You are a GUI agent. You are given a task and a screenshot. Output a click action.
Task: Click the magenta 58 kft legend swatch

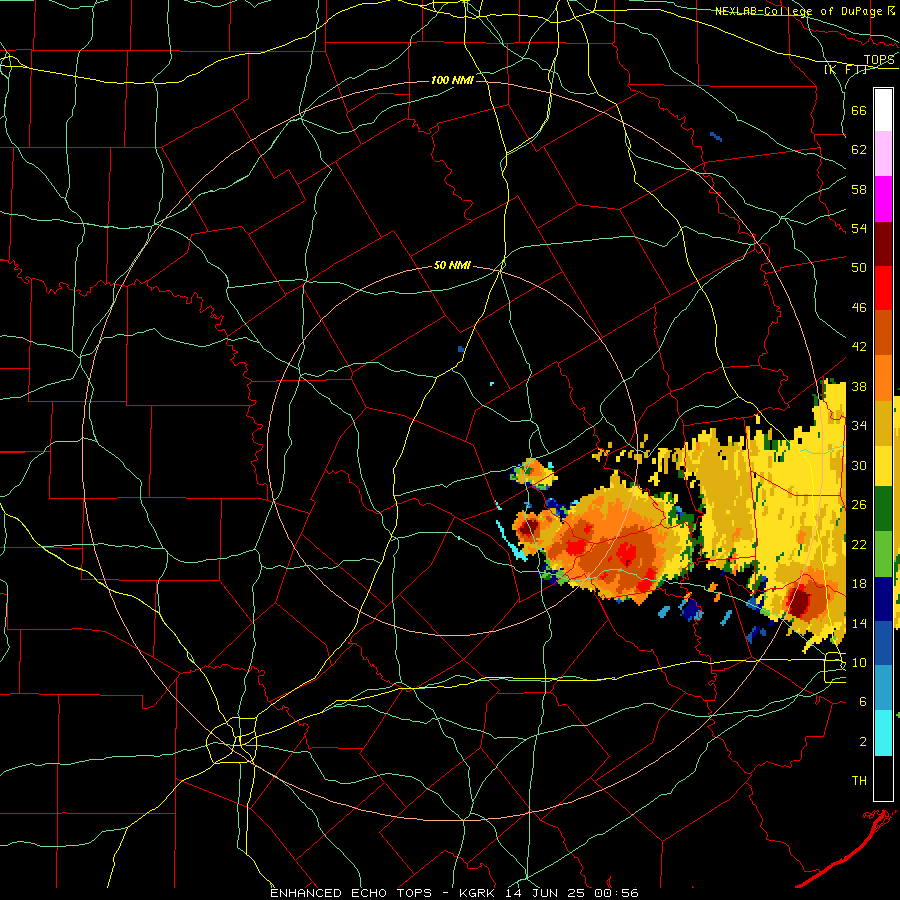(x=883, y=199)
